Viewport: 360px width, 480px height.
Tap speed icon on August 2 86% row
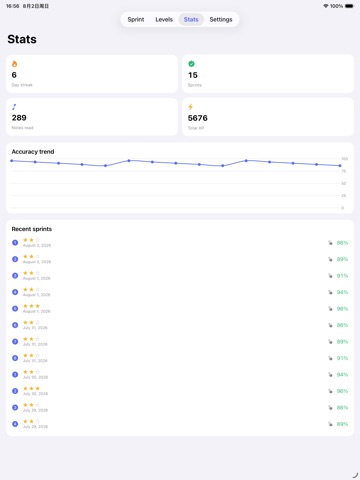[x=330, y=243]
